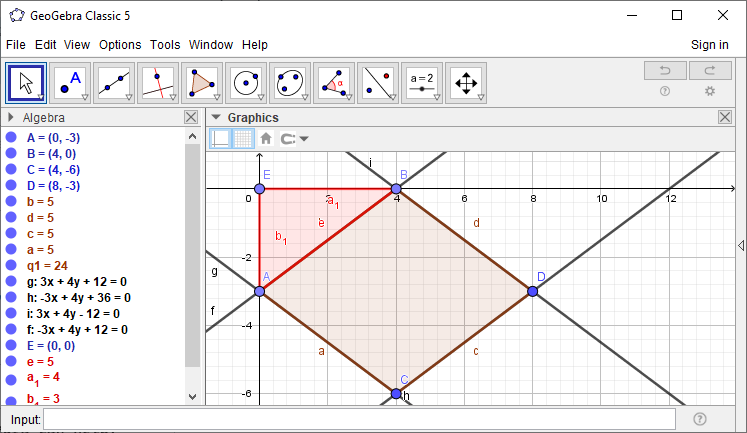Viewport: 747px width, 433px height.
Task: Open Polygon tool dropdown arrow
Action: click(217, 98)
